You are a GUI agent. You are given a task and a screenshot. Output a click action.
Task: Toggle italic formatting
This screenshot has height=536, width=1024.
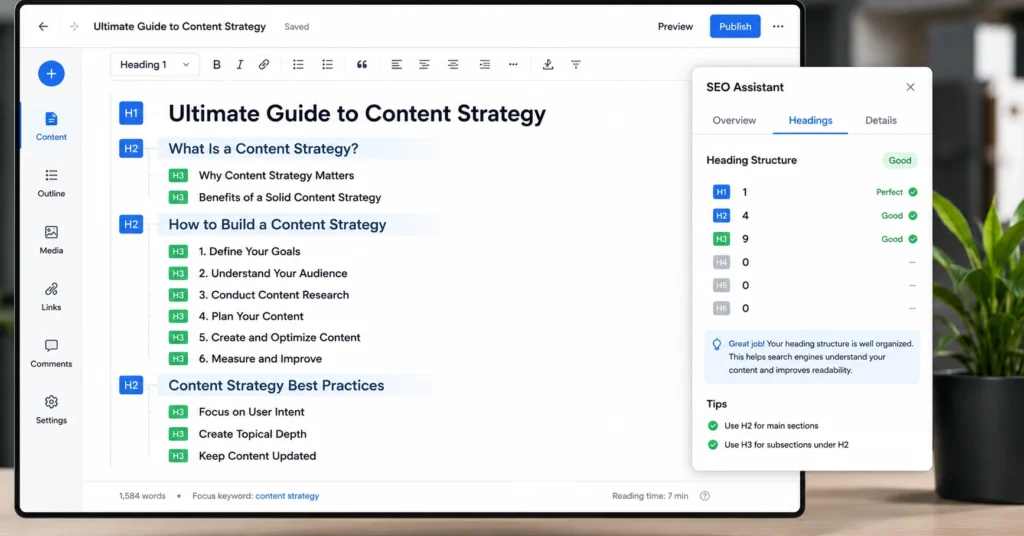tap(240, 65)
